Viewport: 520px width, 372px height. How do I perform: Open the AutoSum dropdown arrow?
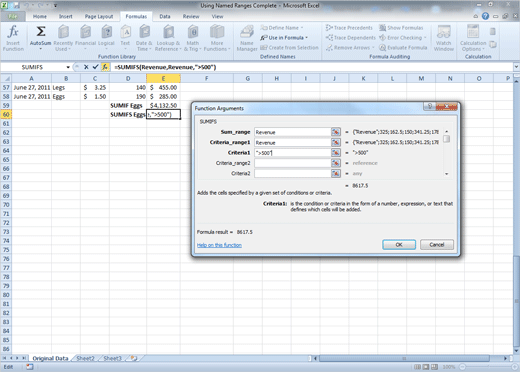(41, 49)
